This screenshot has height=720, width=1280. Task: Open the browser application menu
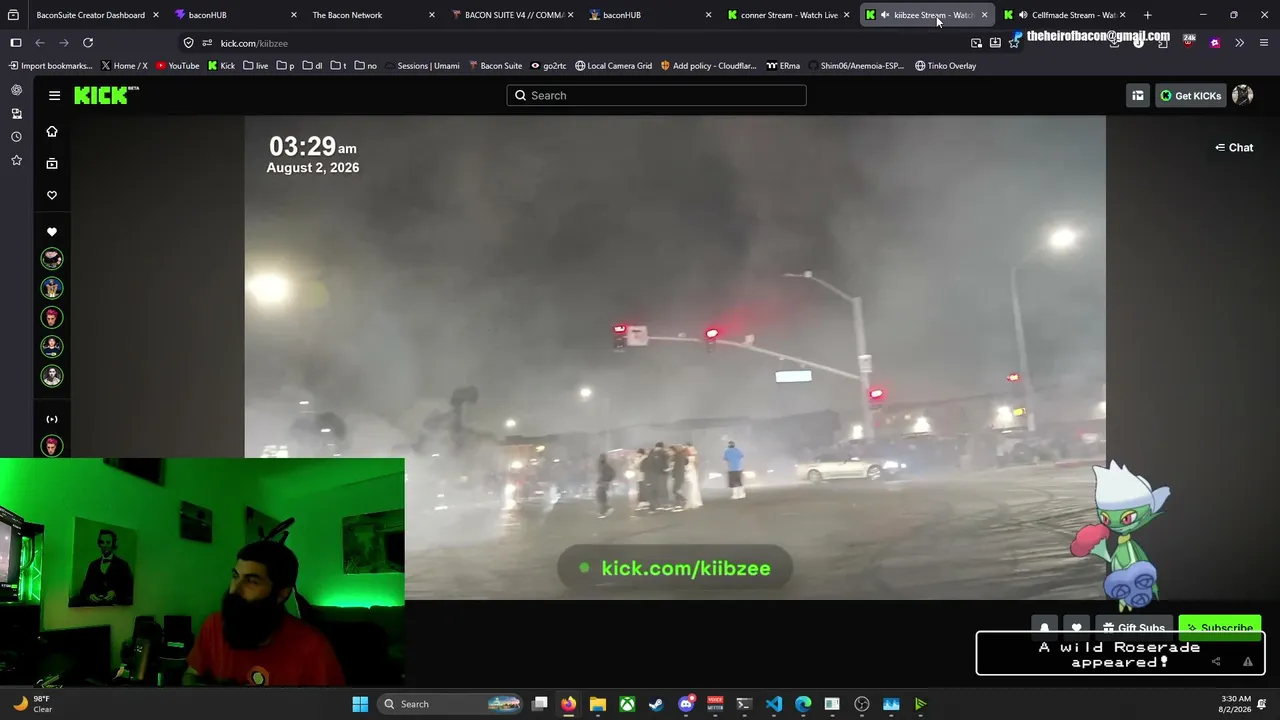point(1264,43)
